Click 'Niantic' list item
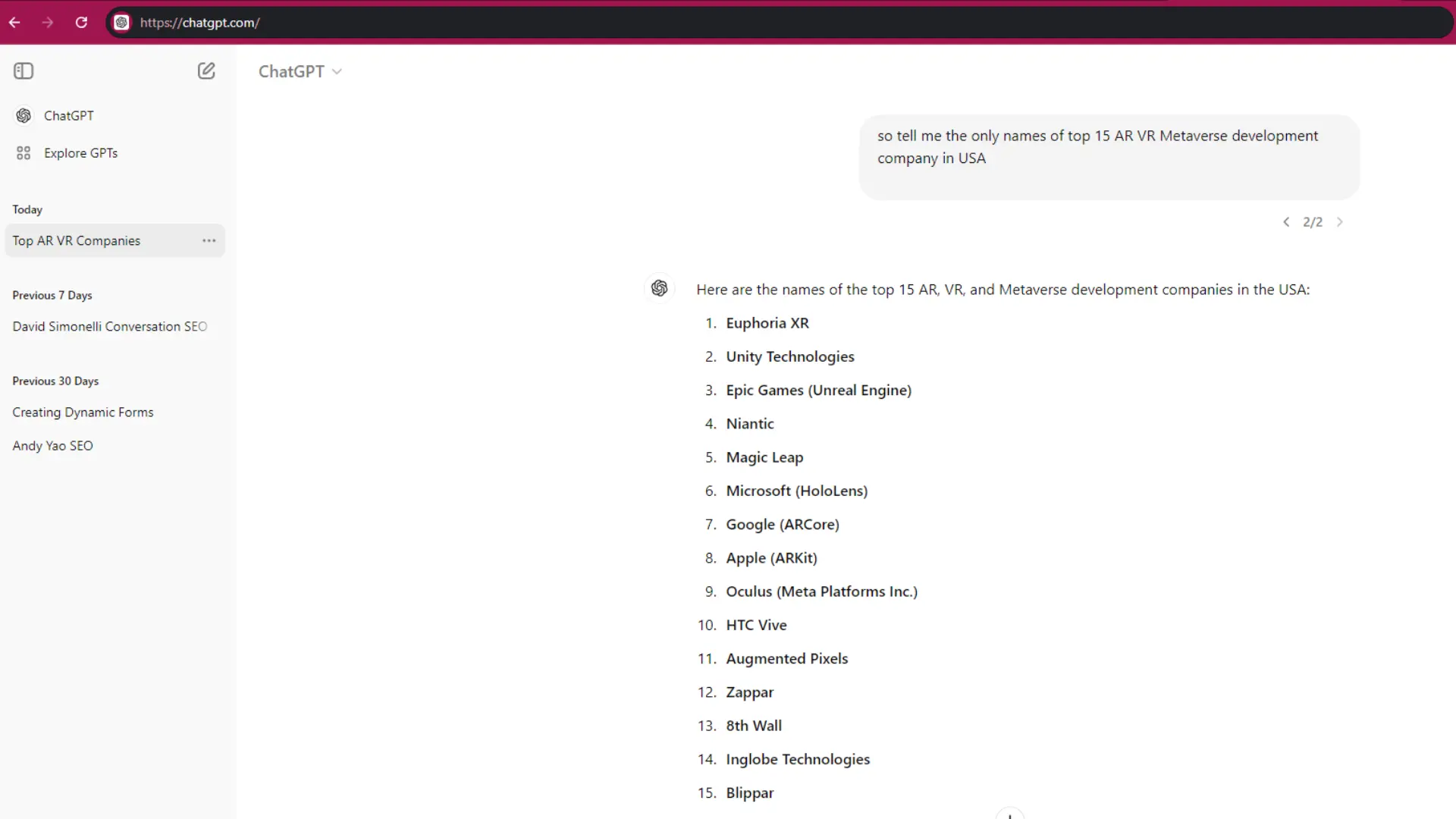 (x=750, y=424)
